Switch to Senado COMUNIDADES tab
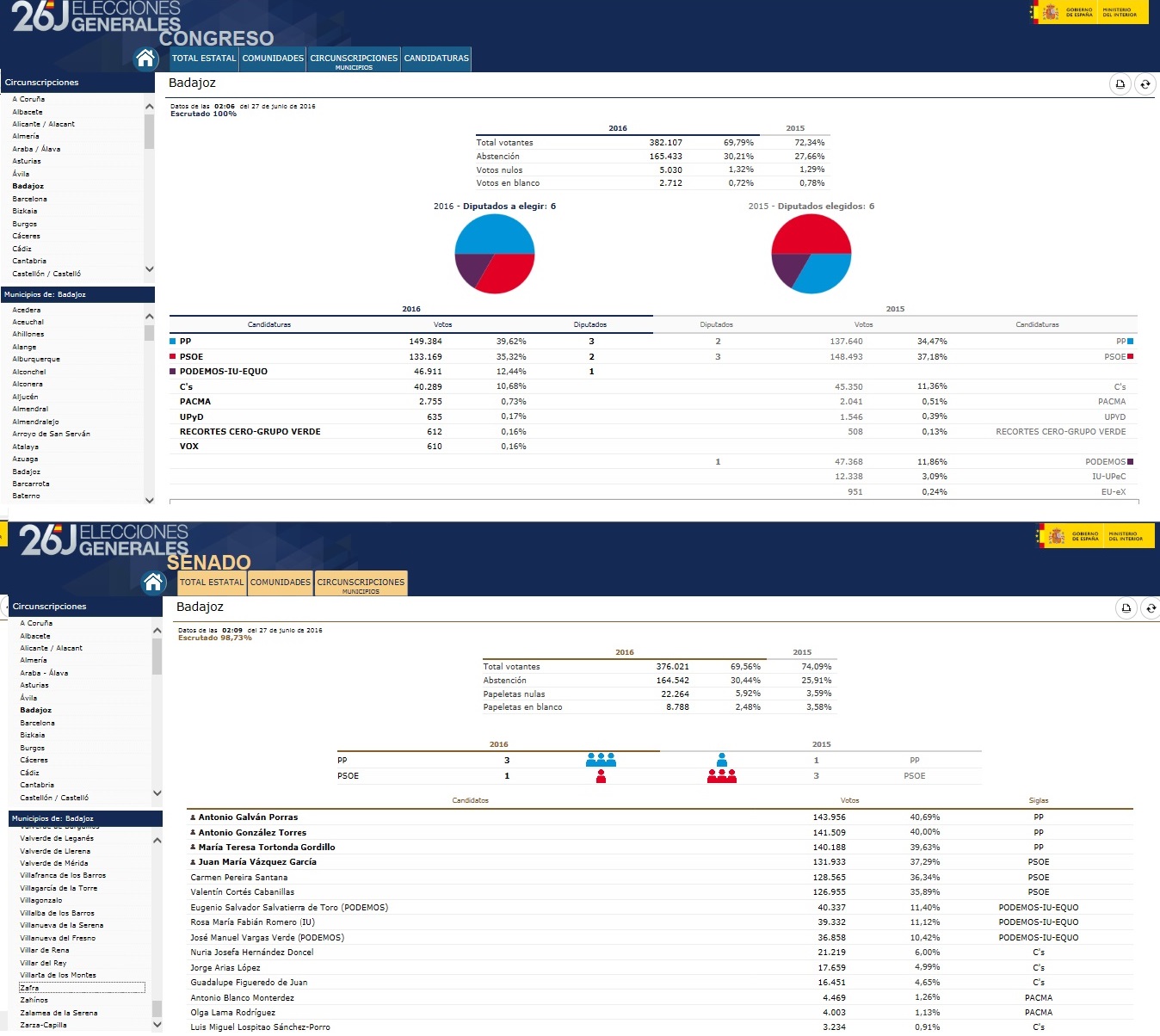 point(281,583)
